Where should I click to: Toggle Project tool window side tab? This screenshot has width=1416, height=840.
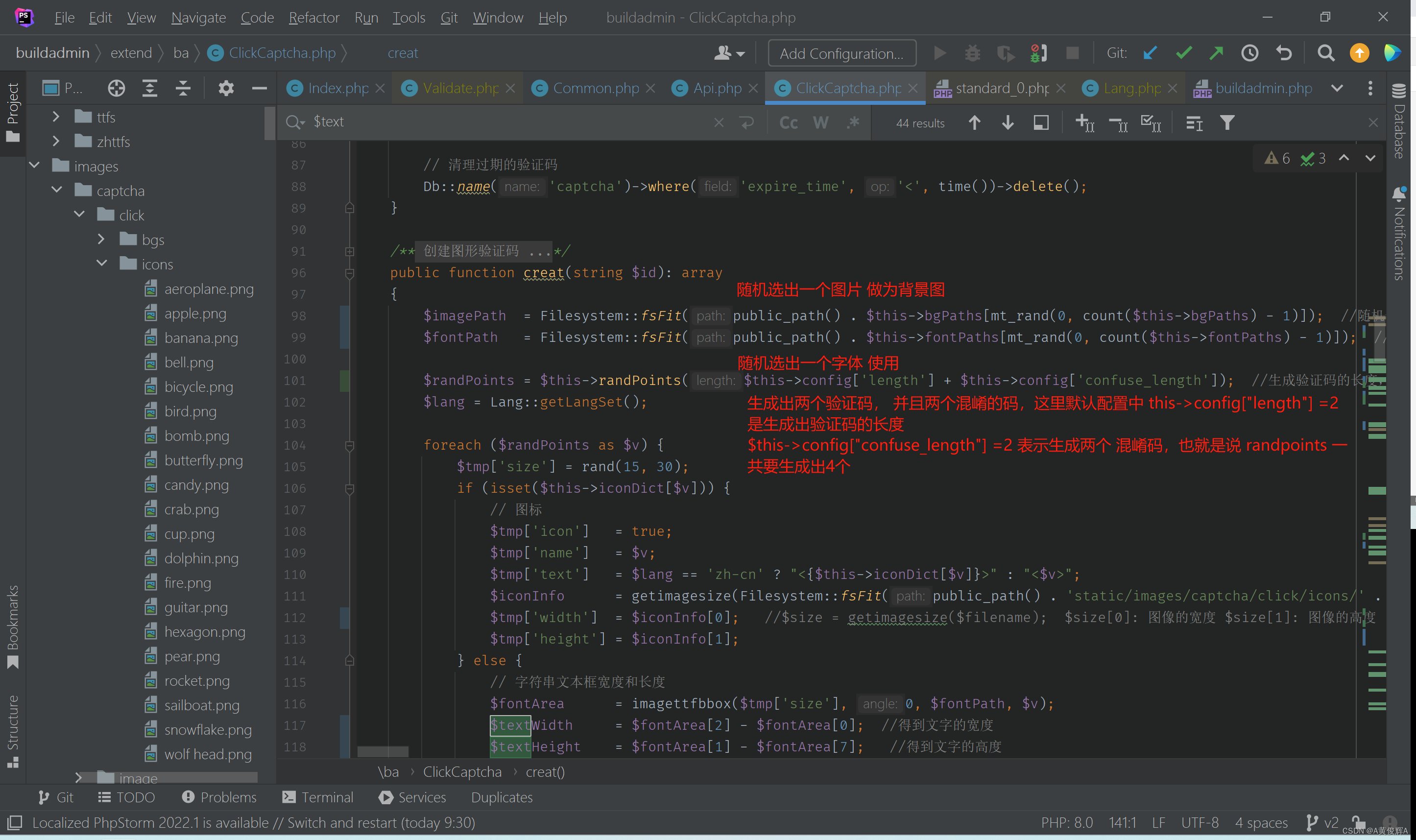(x=12, y=113)
